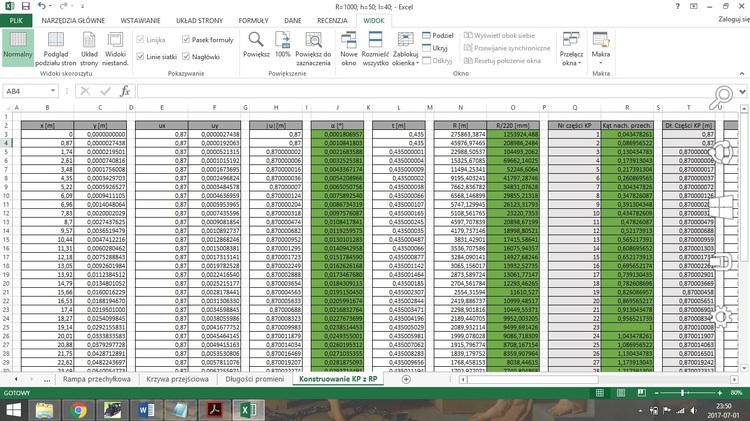
Task: Open the RECENZJA tab
Action: pyautogui.click(x=332, y=21)
